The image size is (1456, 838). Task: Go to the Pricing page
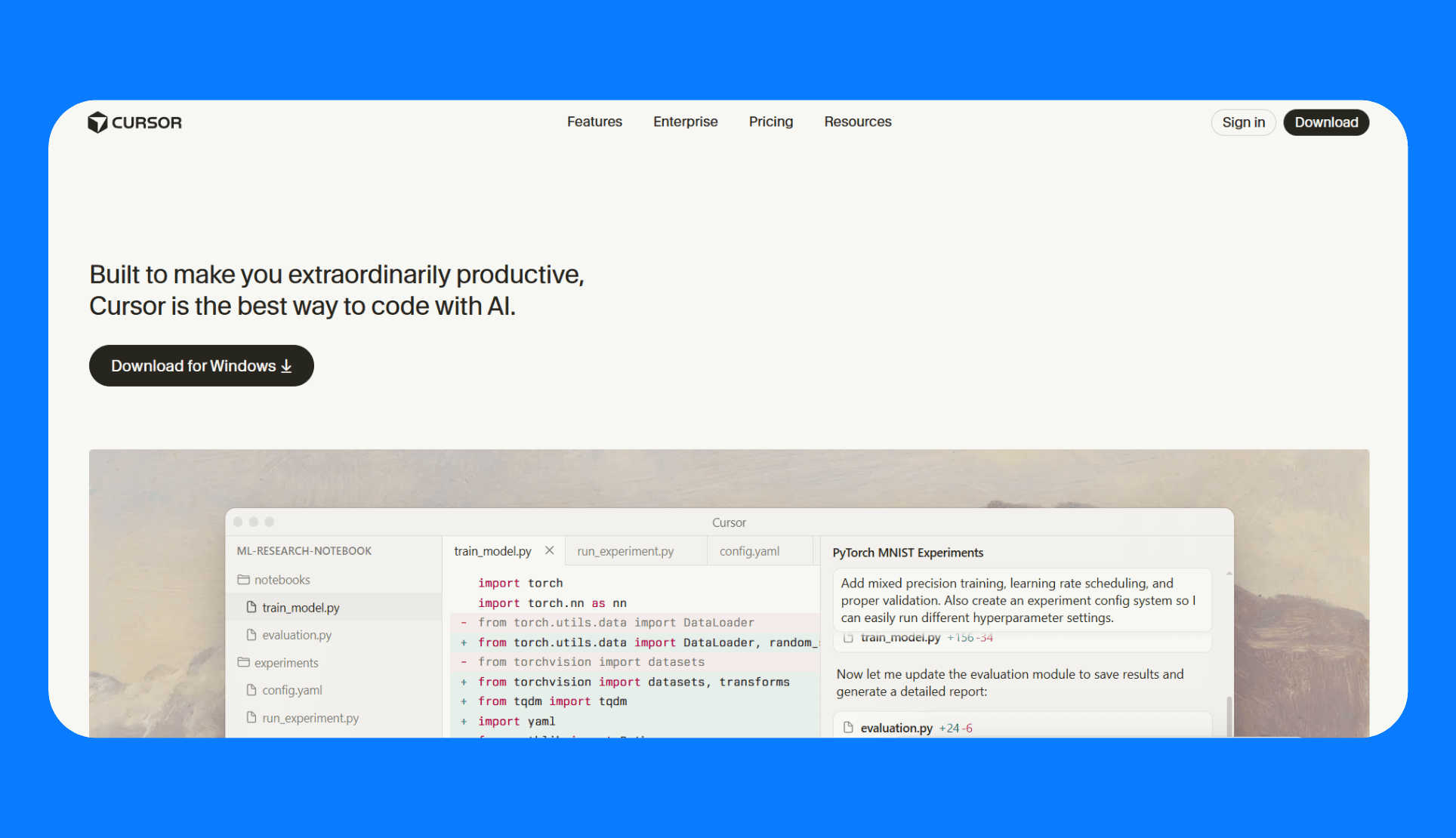[770, 122]
